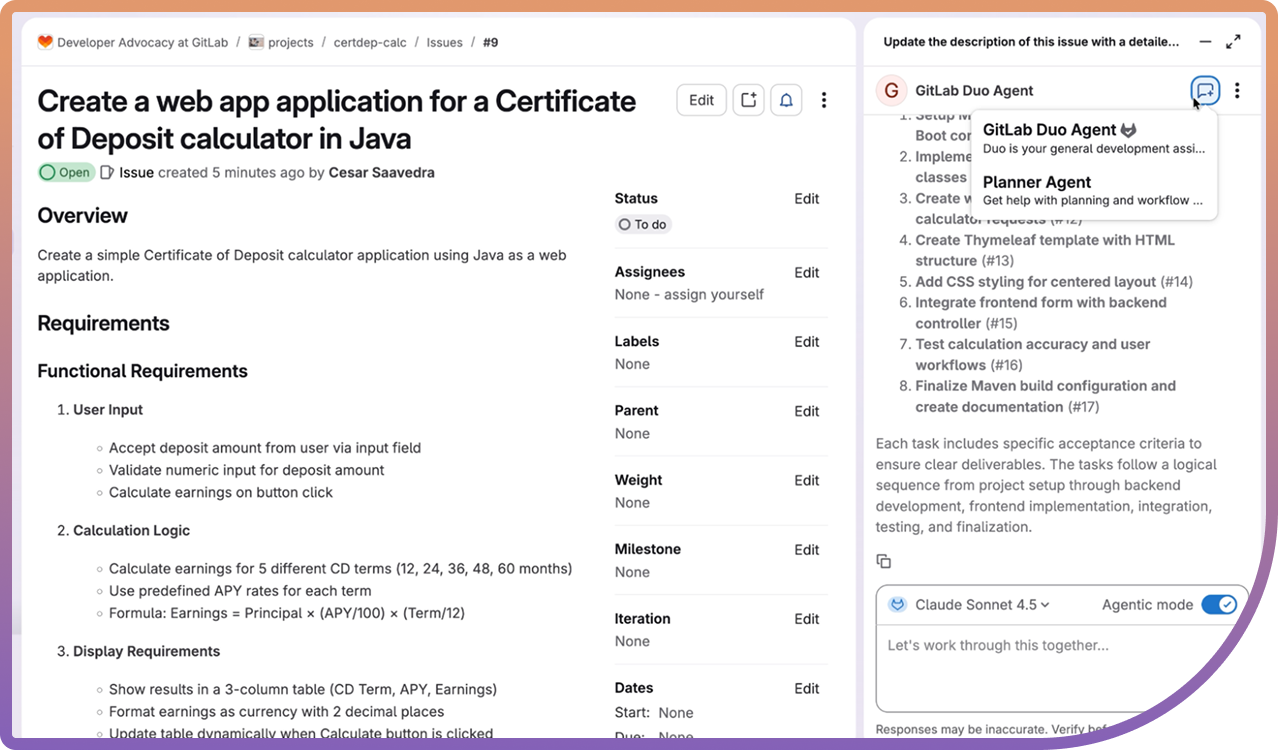
Task: Expand the GitLab Duo Agent panel
Action: coord(1233,41)
